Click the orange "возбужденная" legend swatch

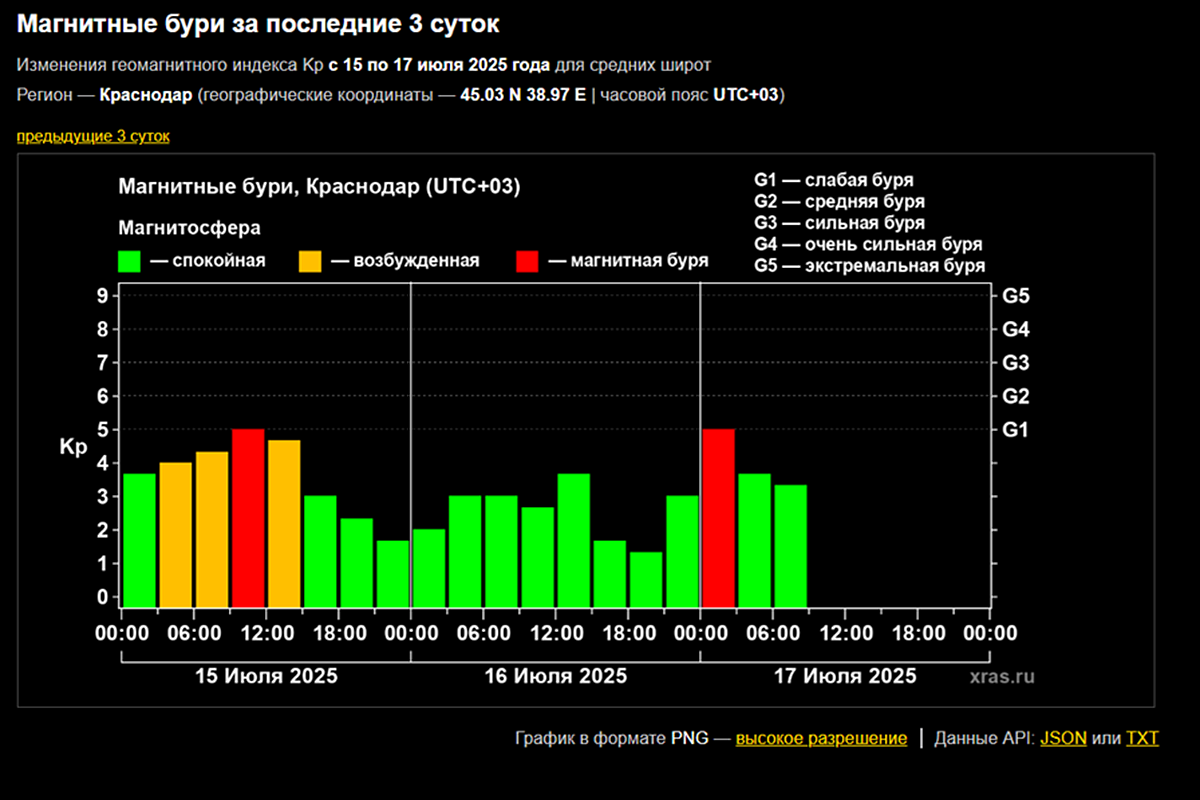click(310, 261)
